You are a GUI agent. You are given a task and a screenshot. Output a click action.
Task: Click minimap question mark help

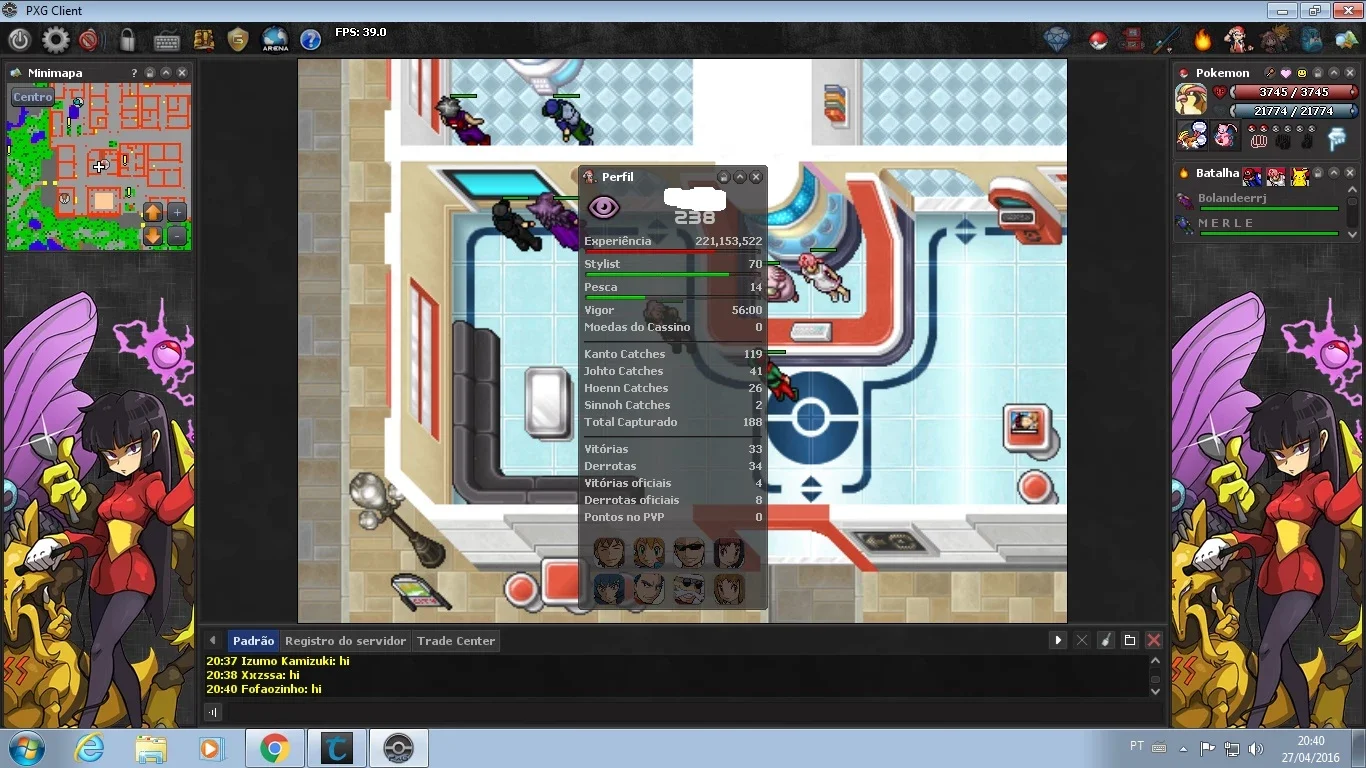[134, 73]
